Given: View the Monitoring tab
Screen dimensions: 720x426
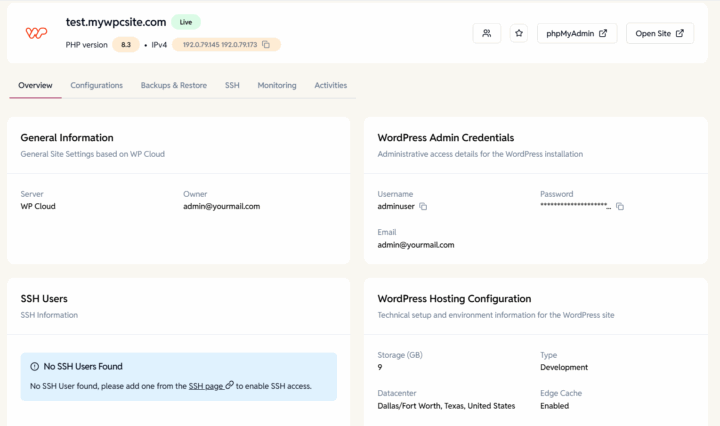Looking at the screenshot, I should (x=277, y=85).
